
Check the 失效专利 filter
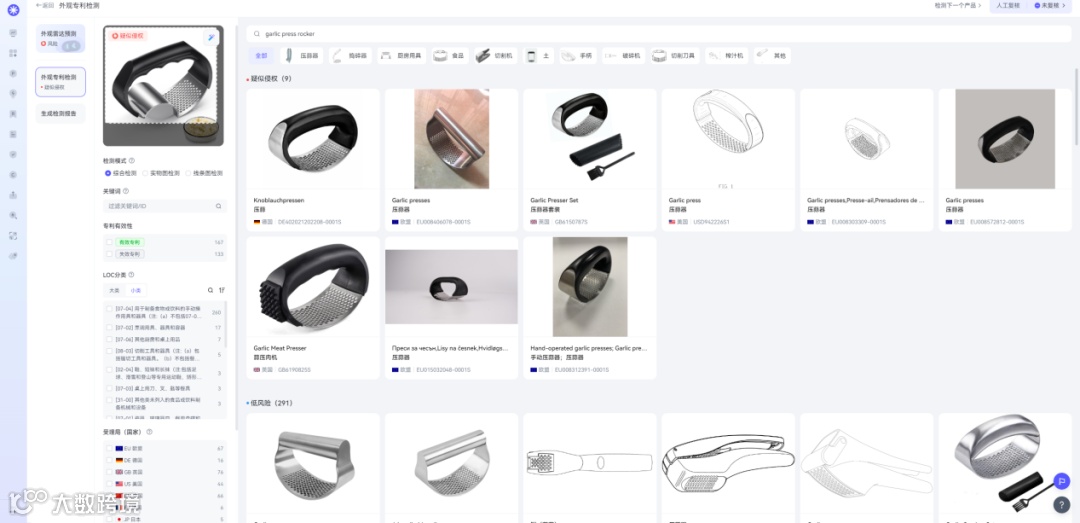click(x=109, y=254)
